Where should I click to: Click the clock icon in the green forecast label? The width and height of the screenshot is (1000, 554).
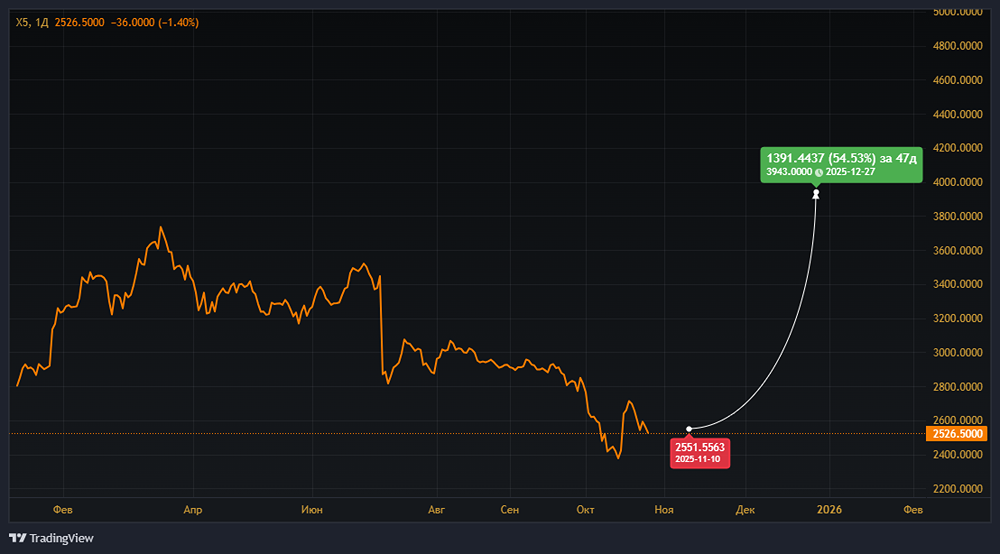click(x=819, y=172)
